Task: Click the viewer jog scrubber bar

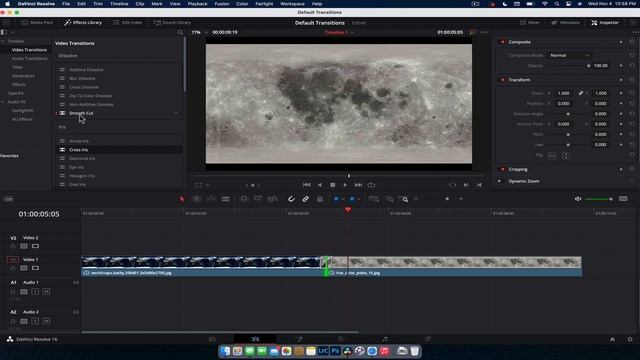Action: (x=339, y=176)
